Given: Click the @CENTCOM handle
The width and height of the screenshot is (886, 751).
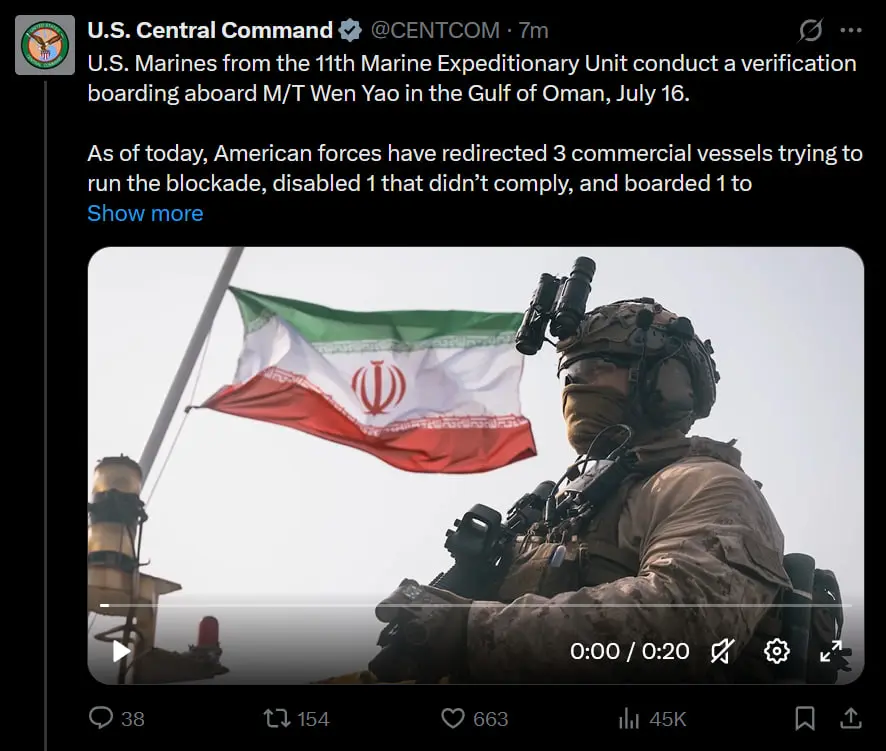Looking at the screenshot, I should [435, 31].
